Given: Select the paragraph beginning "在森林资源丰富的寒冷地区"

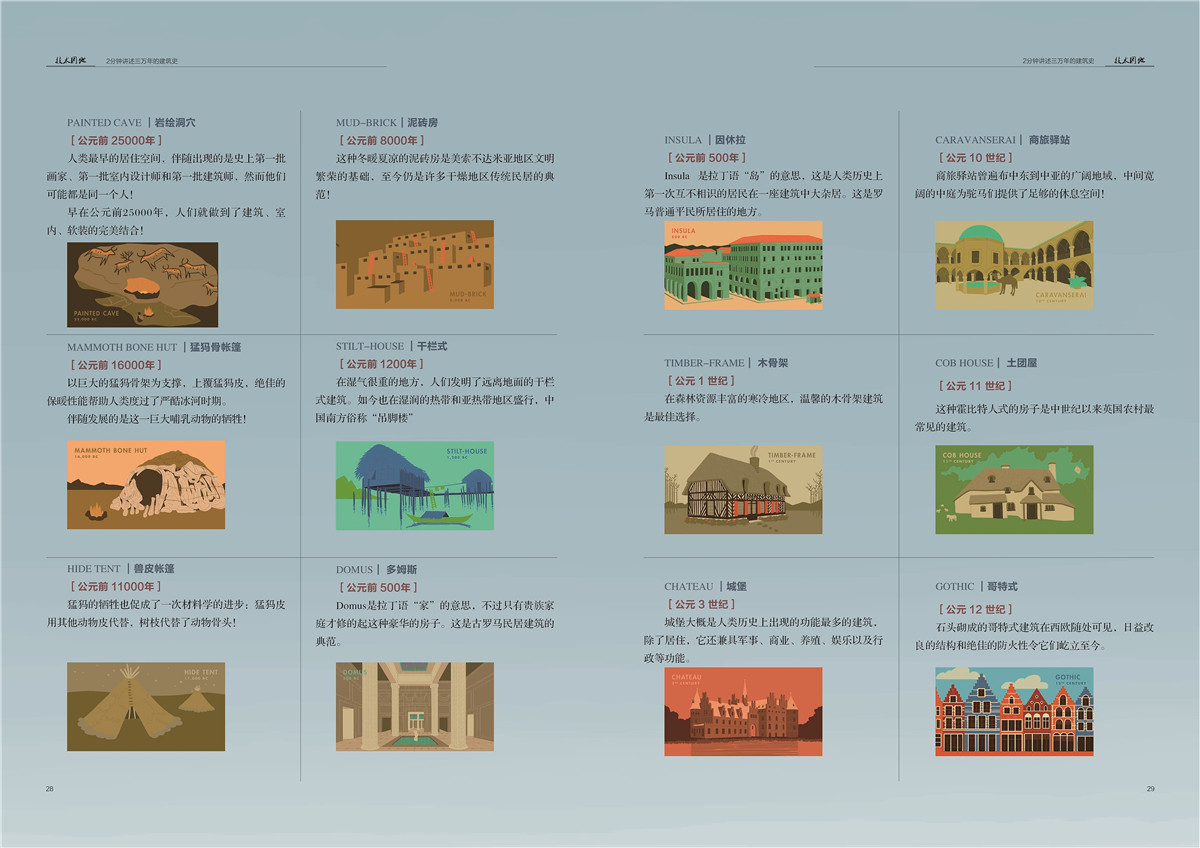Looking at the screenshot, I should click(764, 407).
